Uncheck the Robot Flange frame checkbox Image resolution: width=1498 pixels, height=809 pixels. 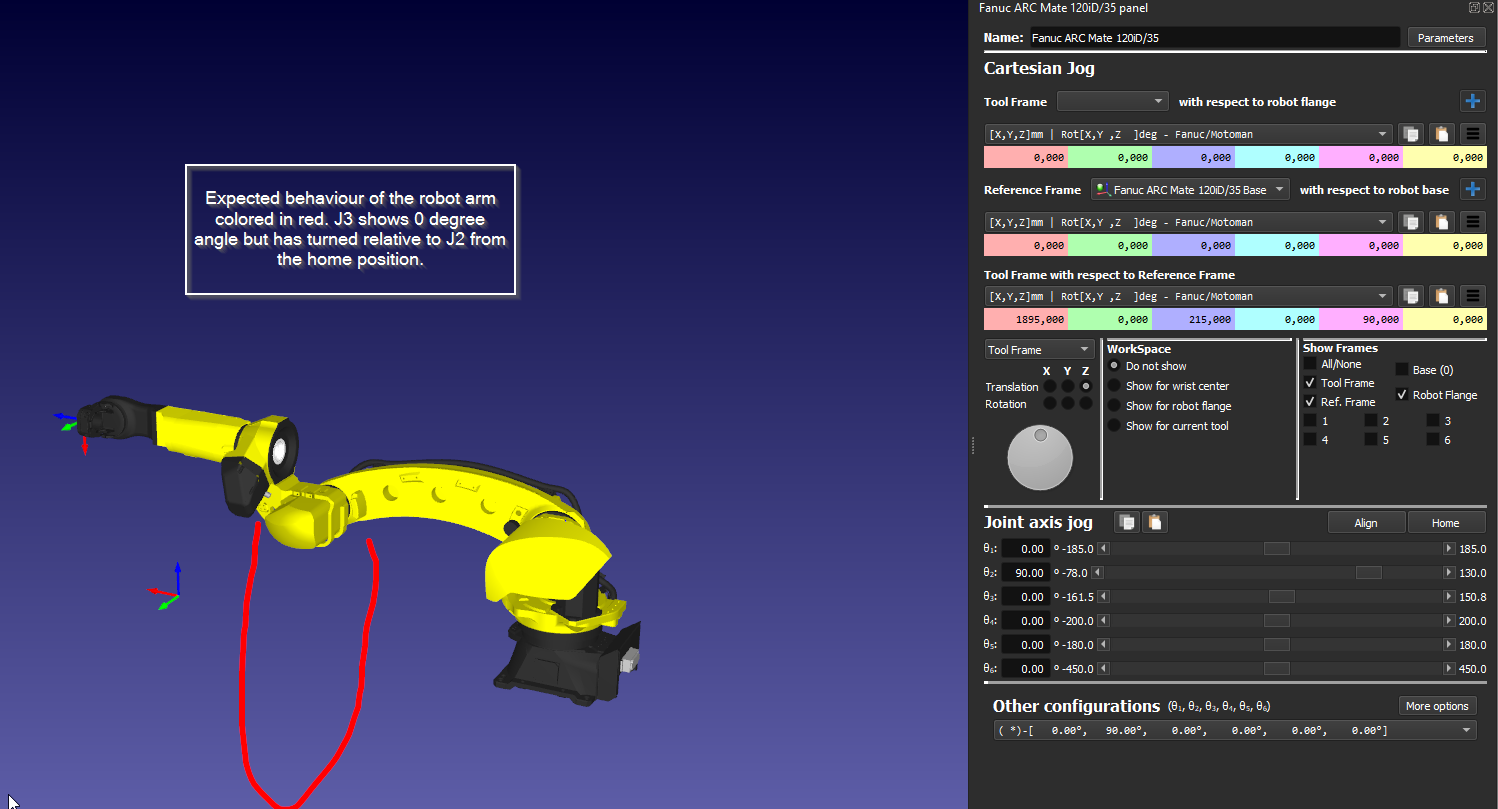tap(1402, 395)
